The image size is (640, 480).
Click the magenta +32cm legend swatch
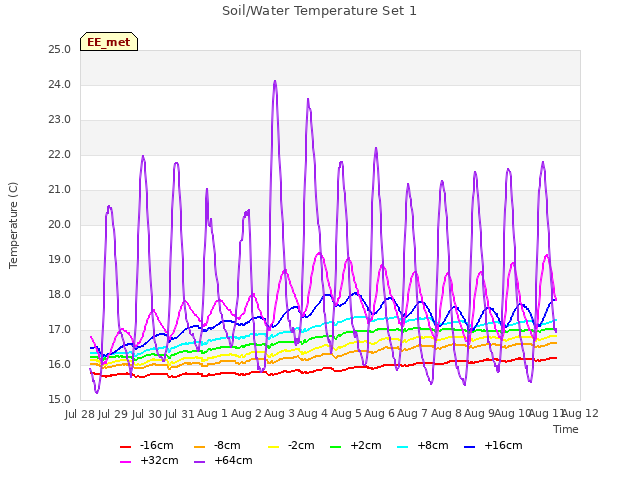tap(125, 462)
